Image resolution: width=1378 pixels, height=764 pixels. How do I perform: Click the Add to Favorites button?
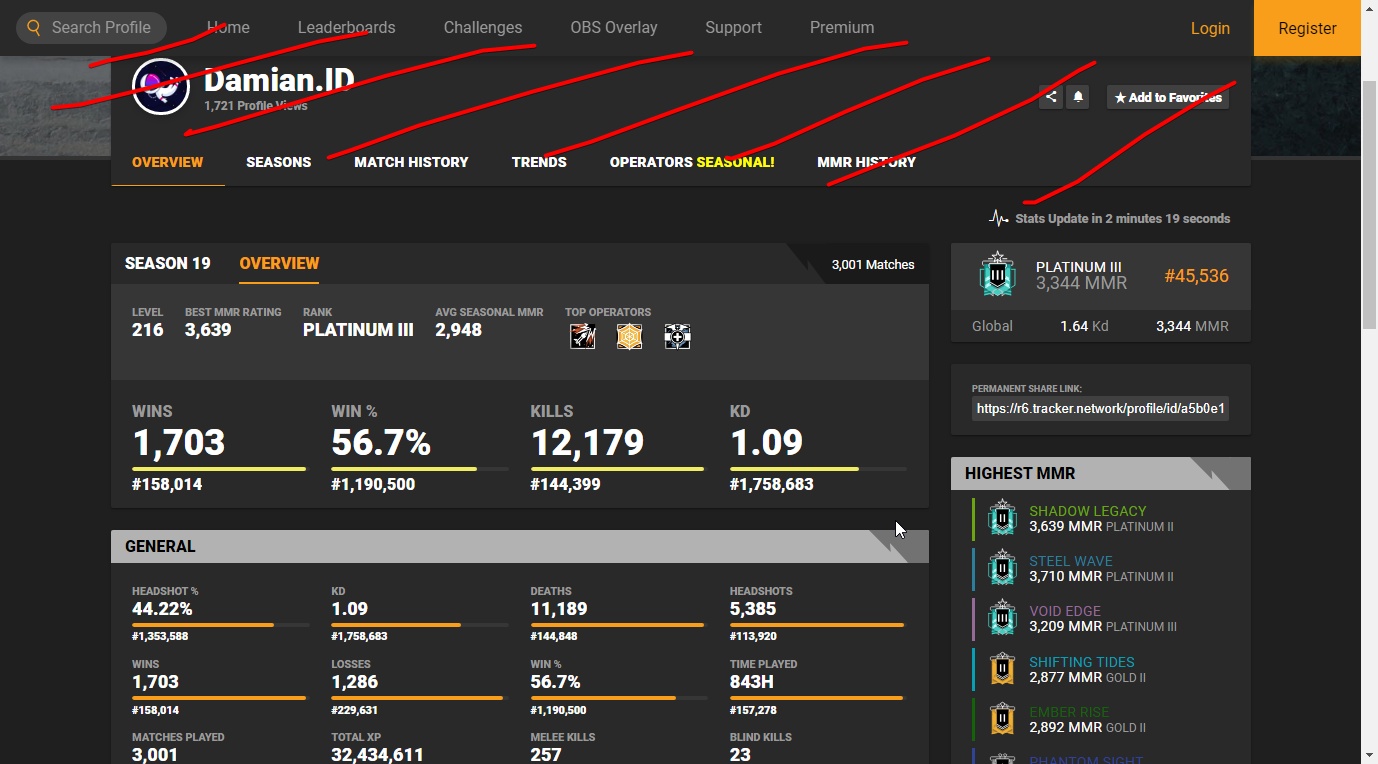[1167, 97]
